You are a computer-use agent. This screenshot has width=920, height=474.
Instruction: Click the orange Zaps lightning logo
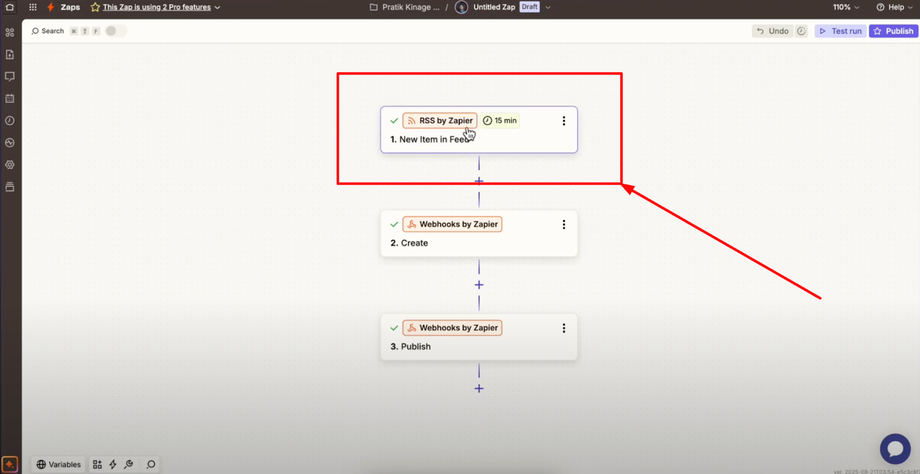[50, 8]
